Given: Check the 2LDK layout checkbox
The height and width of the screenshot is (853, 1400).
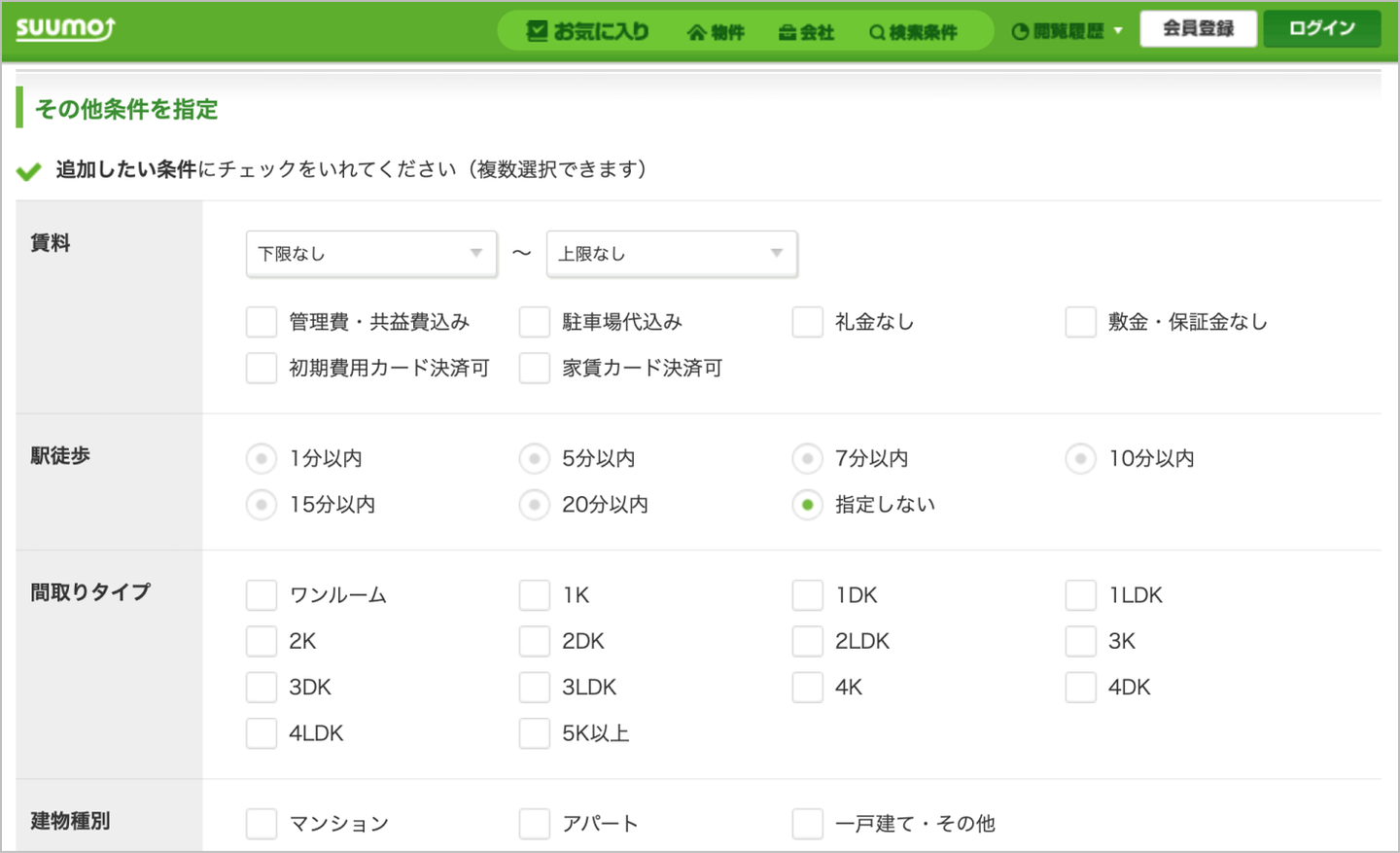Looking at the screenshot, I should click(x=808, y=641).
